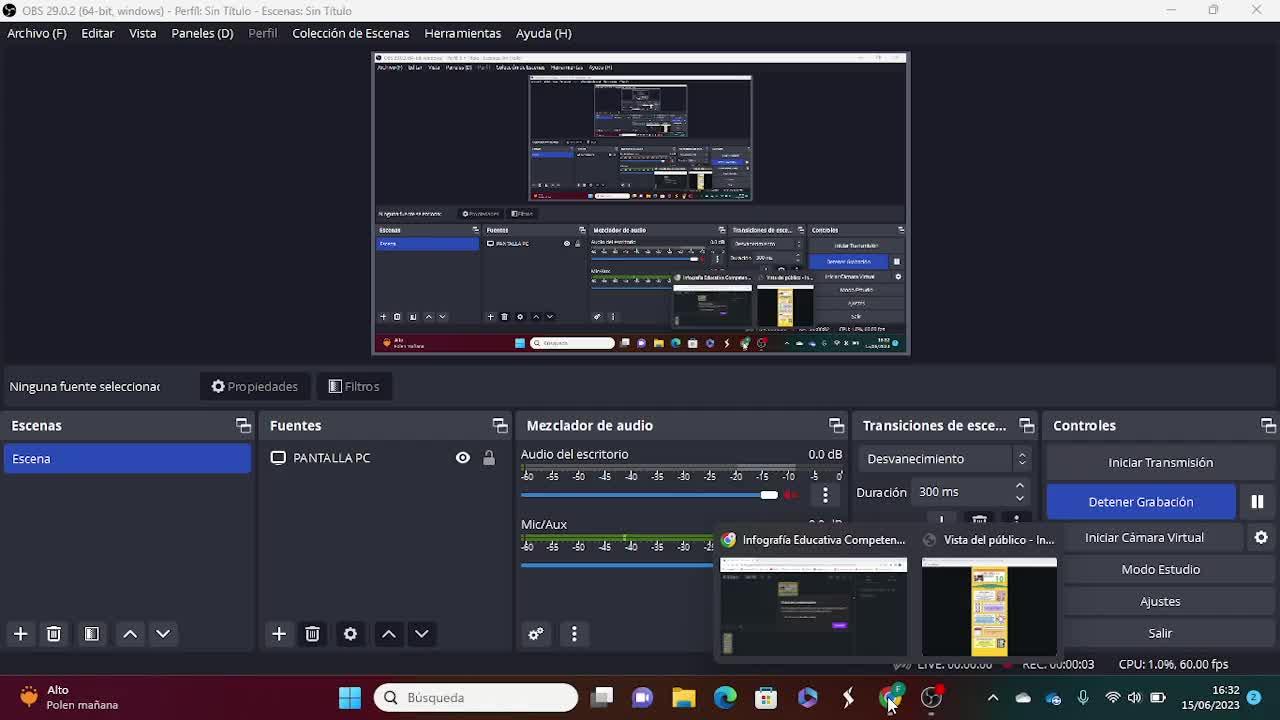Increase transition duration with up arrow
This screenshot has width=1280, height=720.
click(1020, 486)
